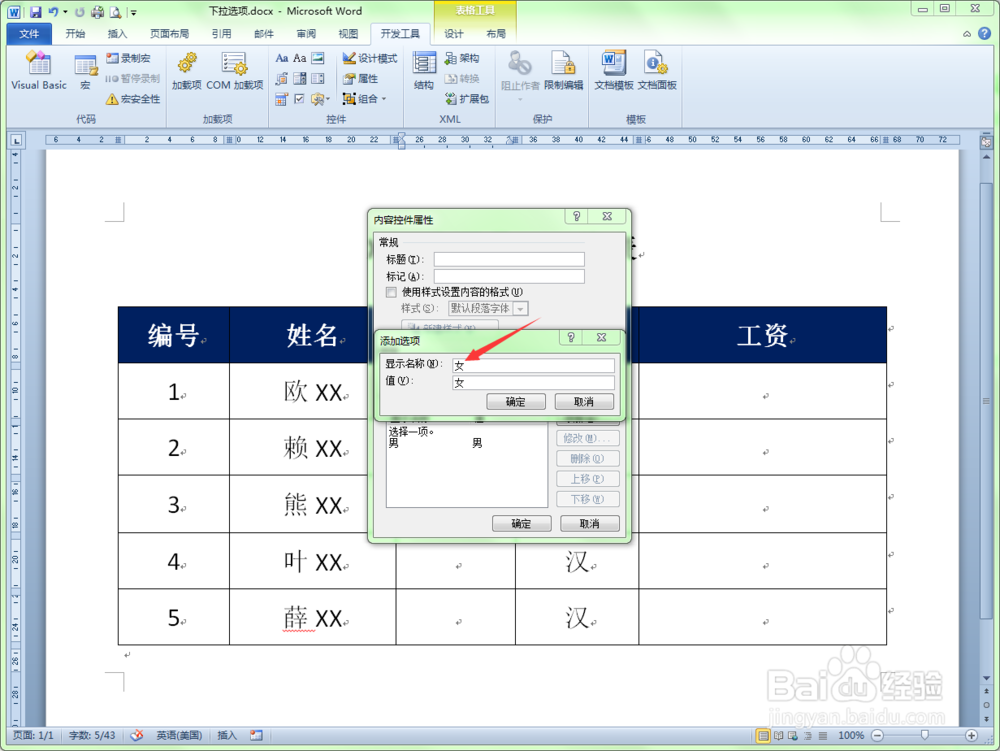Click the ruler tab selector
The width and height of the screenshot is (1000, 751).
coord(17,140)
